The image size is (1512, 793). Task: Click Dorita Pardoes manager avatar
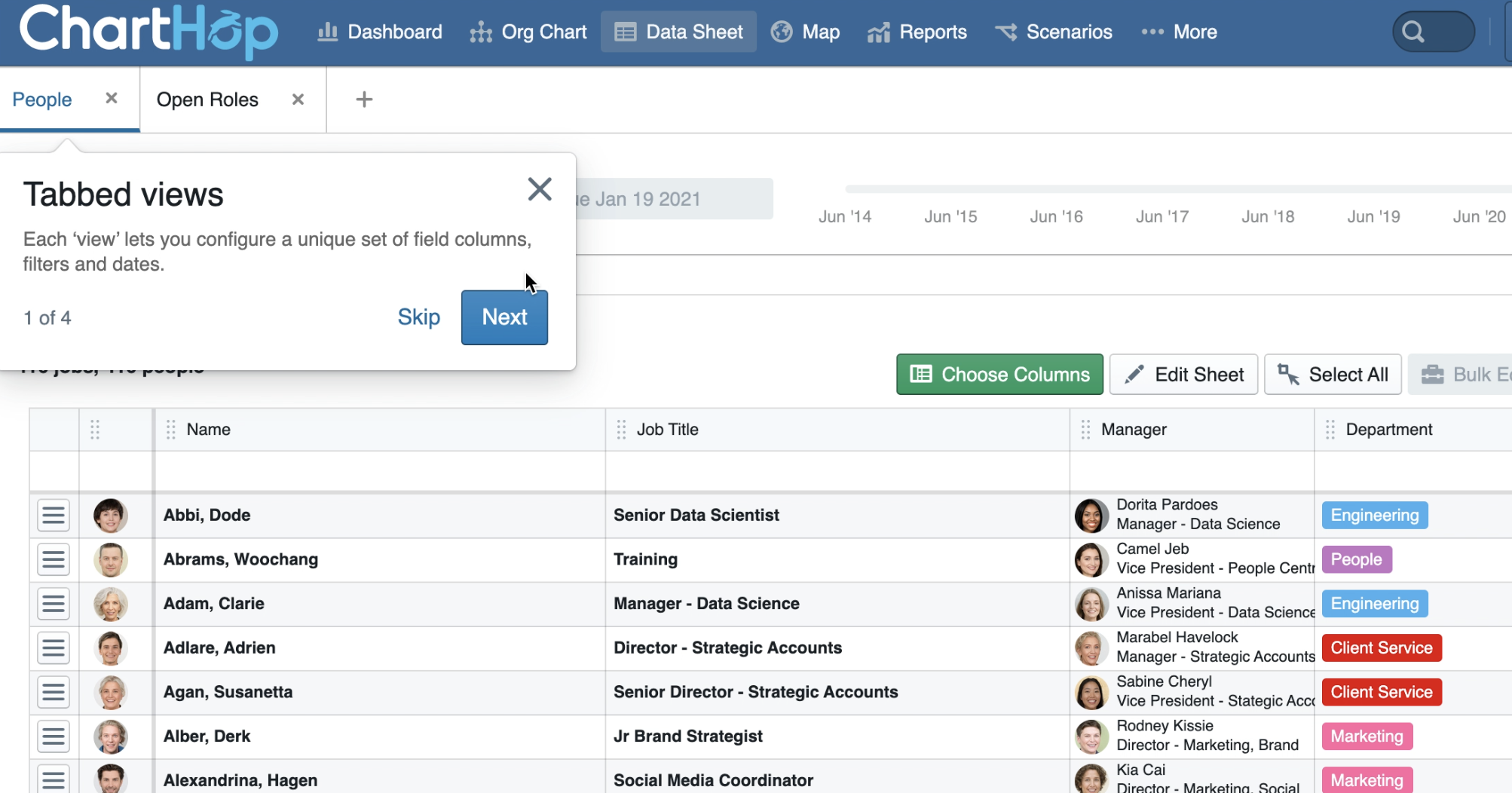(1091, 516)
